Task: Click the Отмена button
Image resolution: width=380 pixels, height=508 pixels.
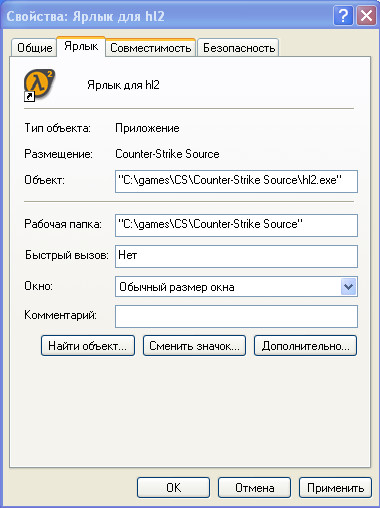Action: pyautogui.click(x=254, y=488)
